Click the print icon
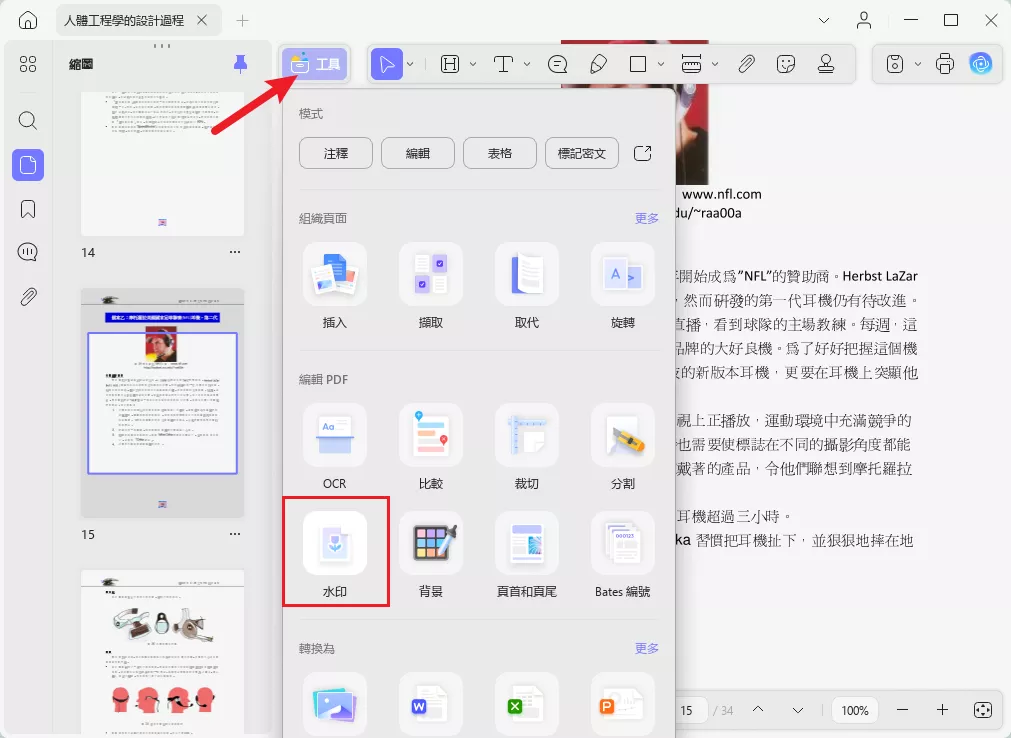This screenshot has height=738, width=1011. tap(945, 64)
